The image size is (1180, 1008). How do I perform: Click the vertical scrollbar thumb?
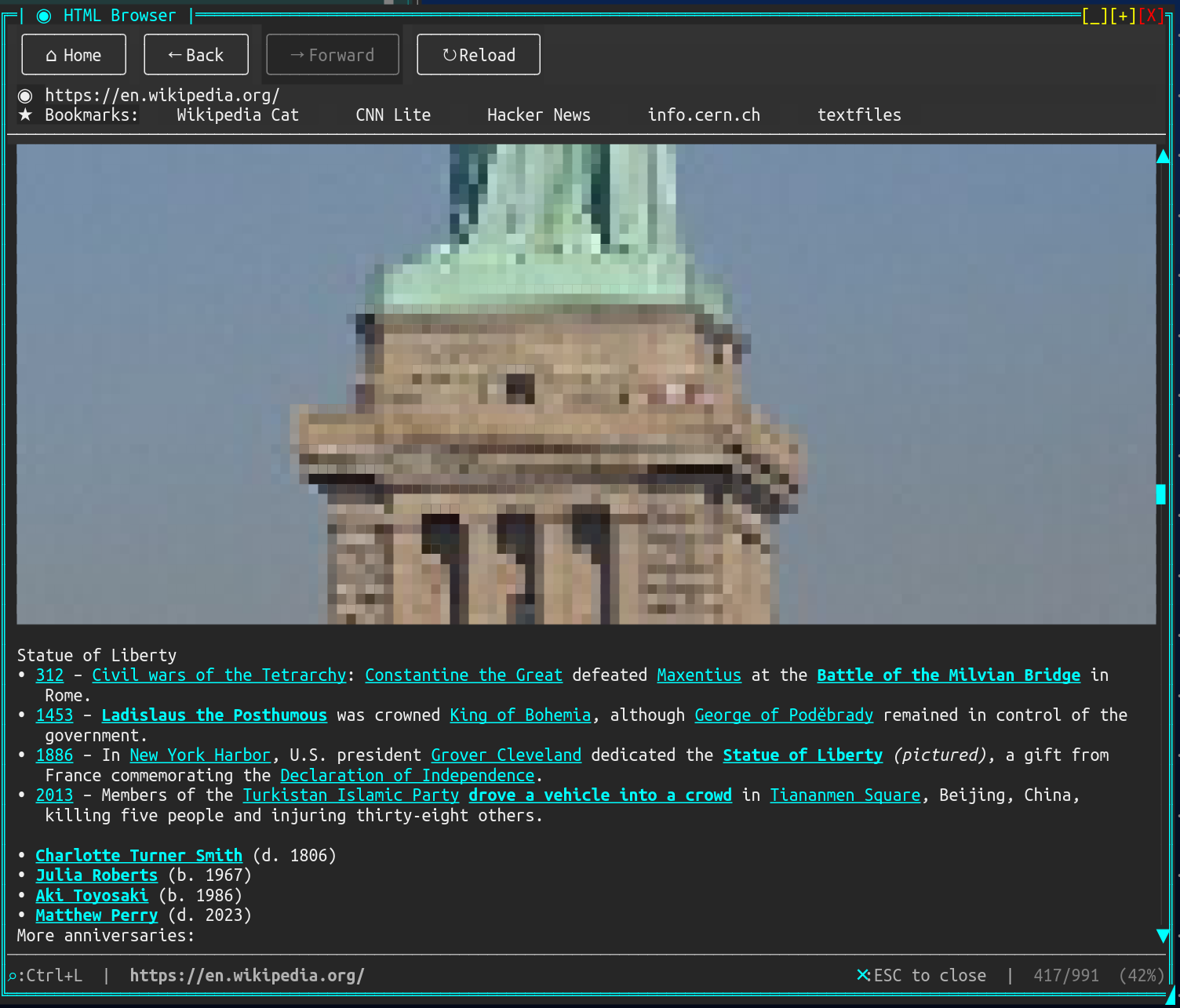(x=1161, y=494)
